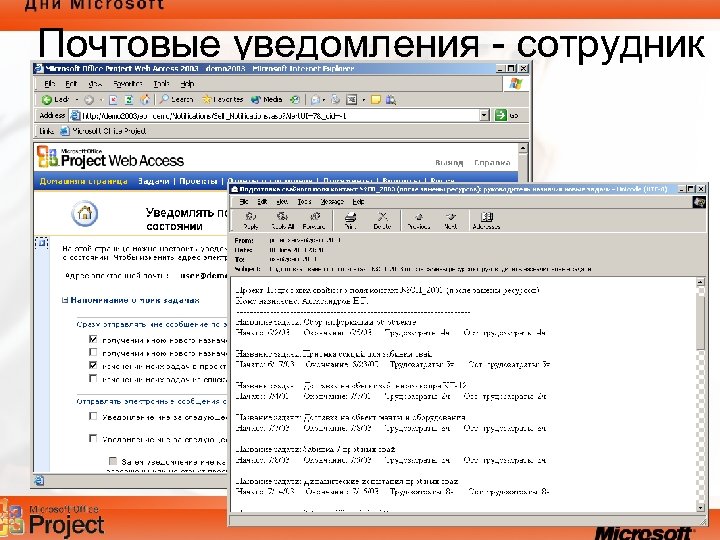Screen dimensions: 720x540
Task: Click the Print icon in Internet Explorer toolbar
Action: coord(336,100)
